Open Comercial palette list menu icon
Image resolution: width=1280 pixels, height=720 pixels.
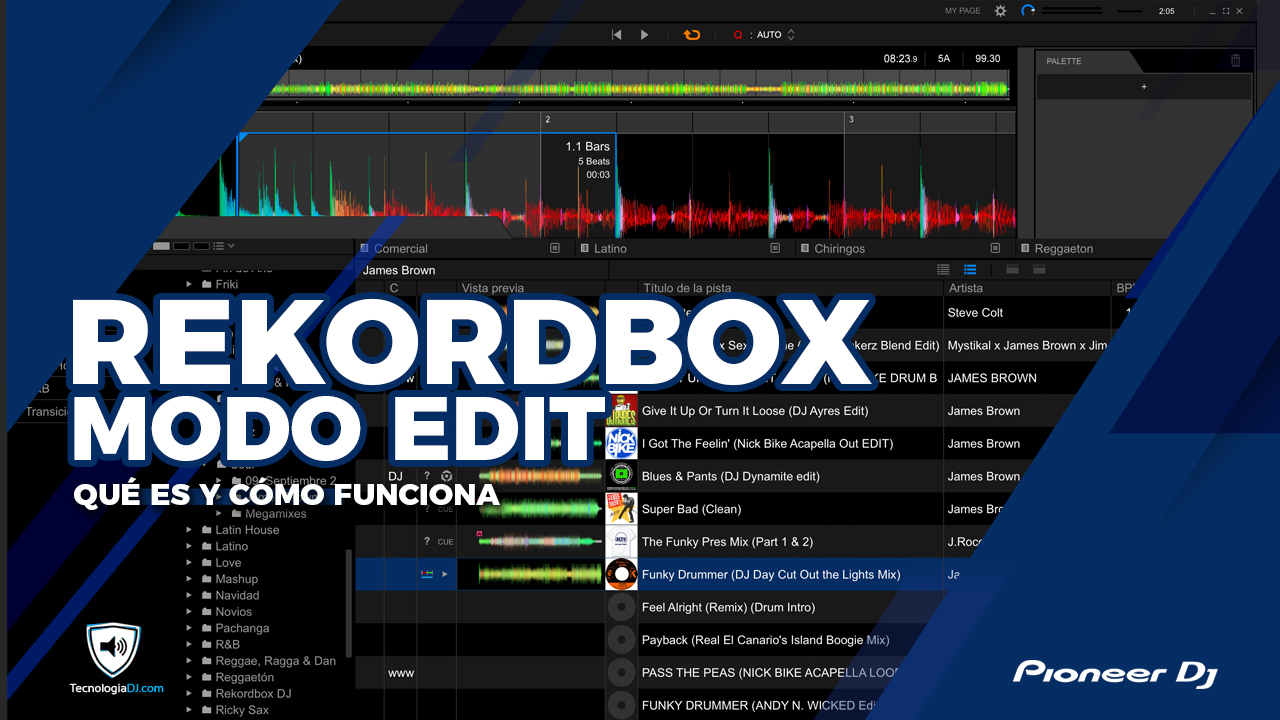[555, 248]
